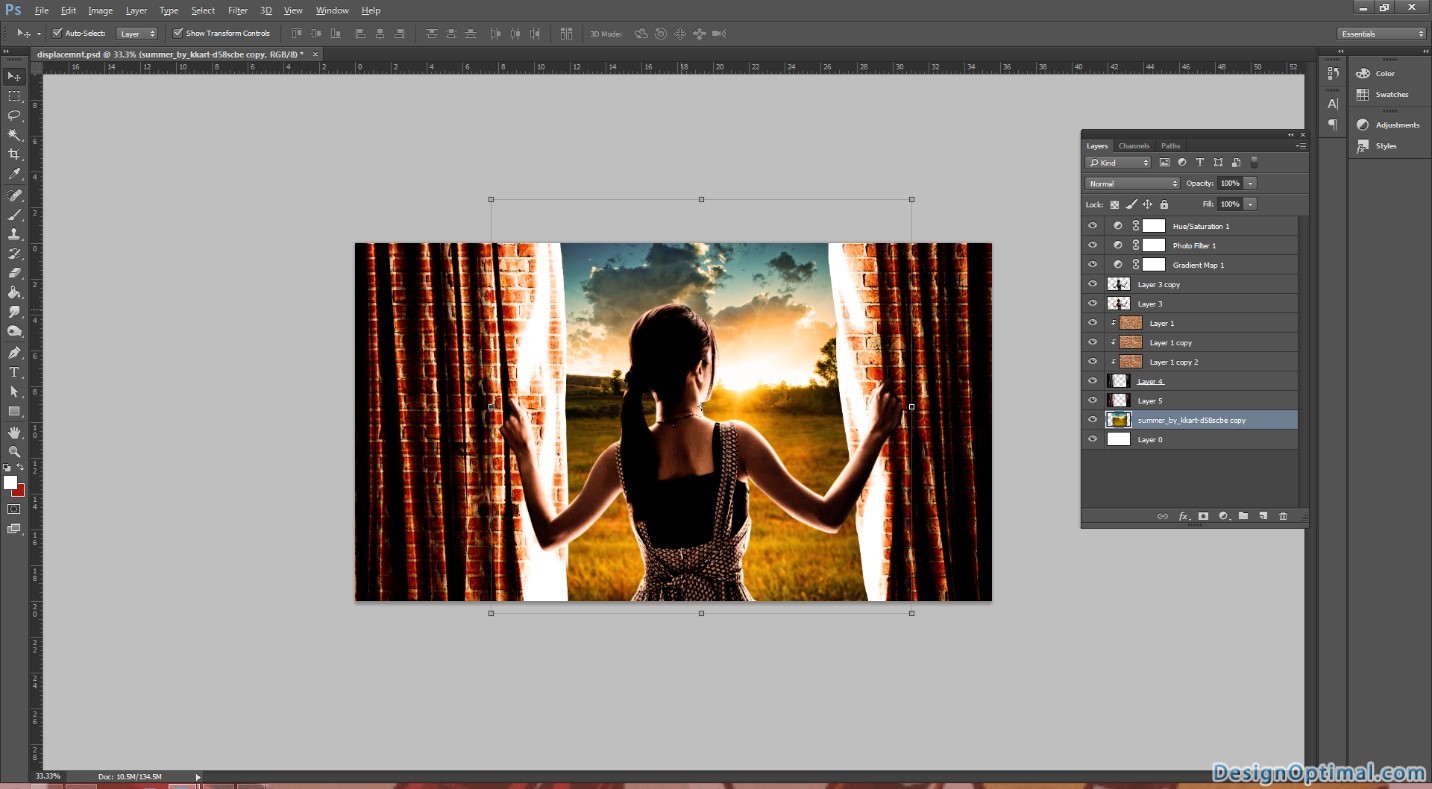The image size is (1432, 789).
Task: Click the create new layer icon
Action: tap(1263, 516)
